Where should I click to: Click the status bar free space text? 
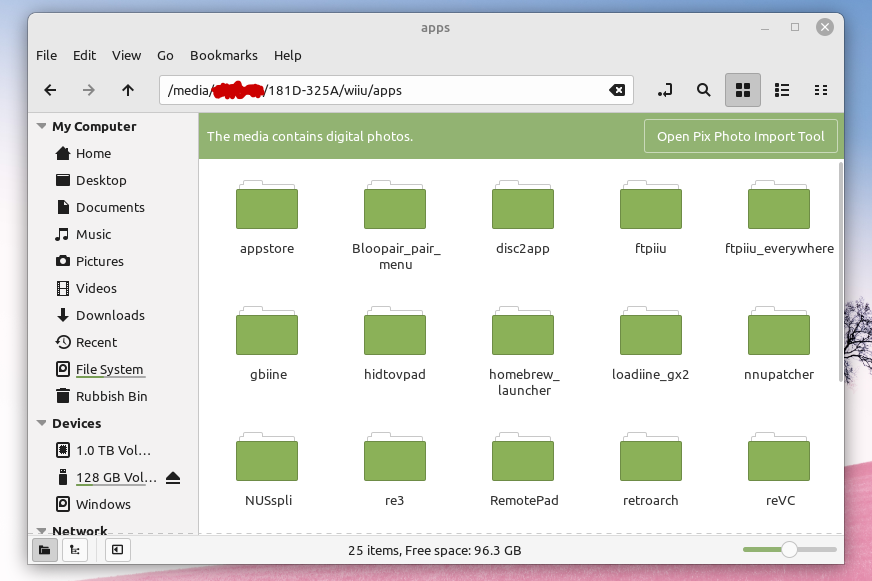click(x=434, y=550)
